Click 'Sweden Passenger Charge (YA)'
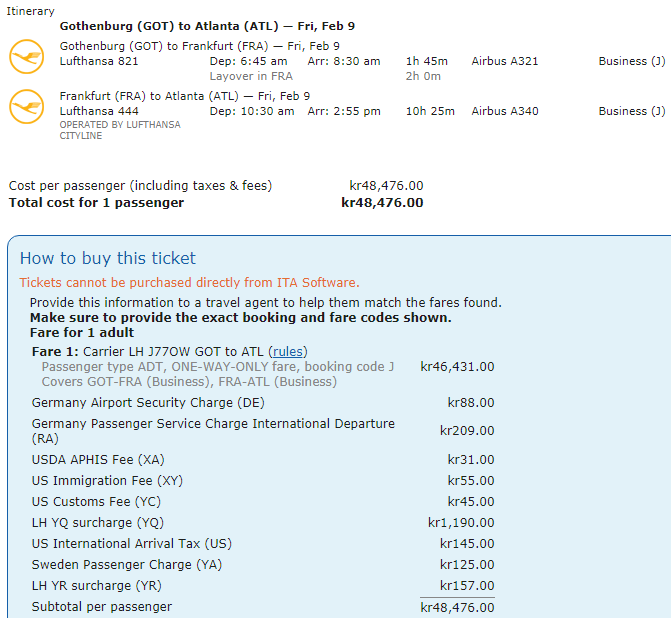Screen dimensions: 671x618 [x=127, y=565]
